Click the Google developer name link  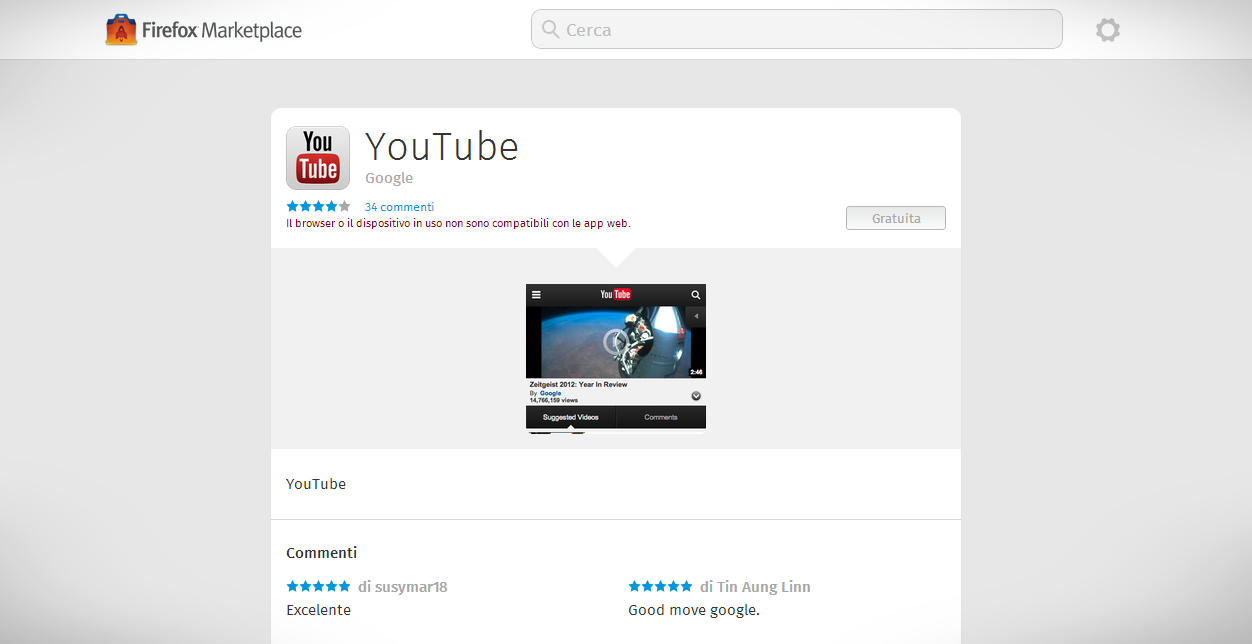[389, 178]
